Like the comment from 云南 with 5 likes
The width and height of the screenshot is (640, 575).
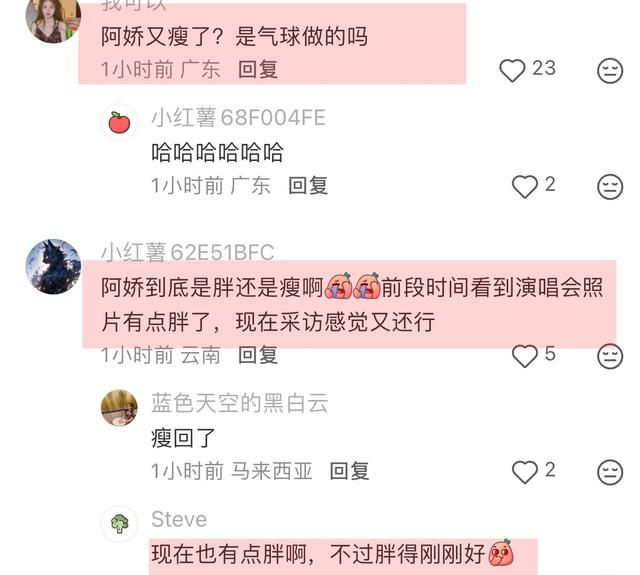(x=524, y=356)
